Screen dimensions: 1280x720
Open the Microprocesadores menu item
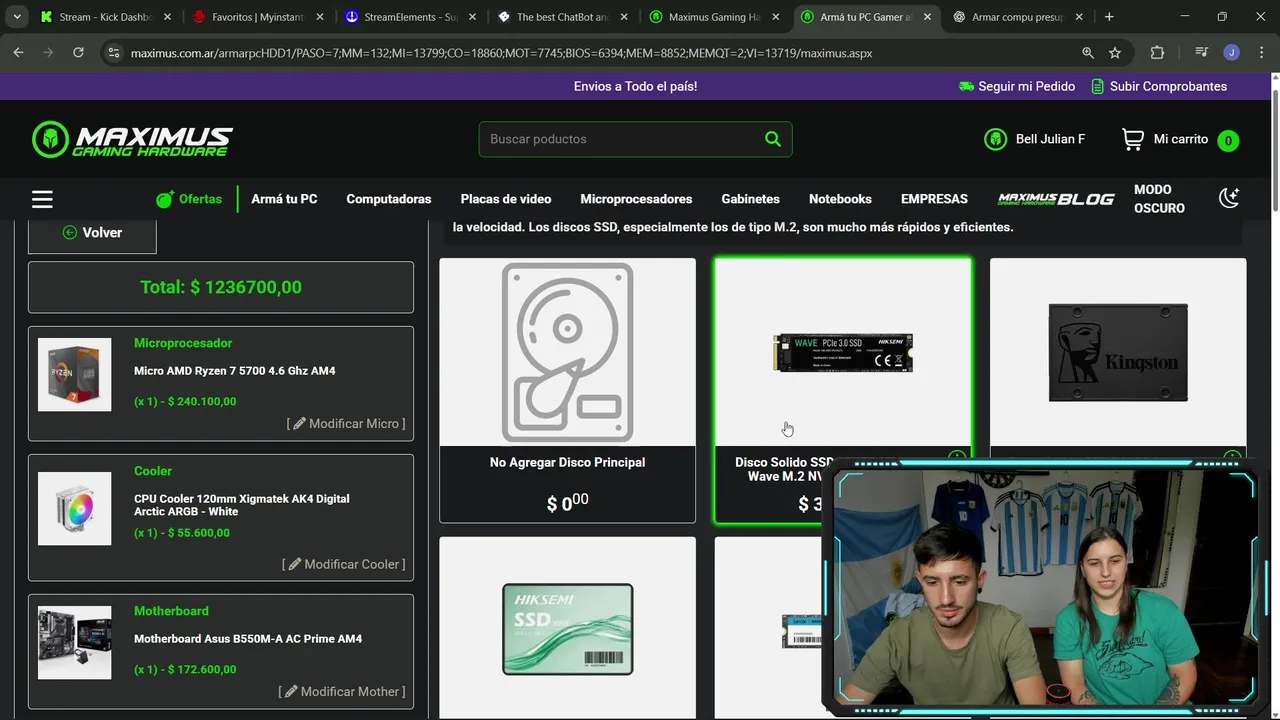[x=636, y=199]
